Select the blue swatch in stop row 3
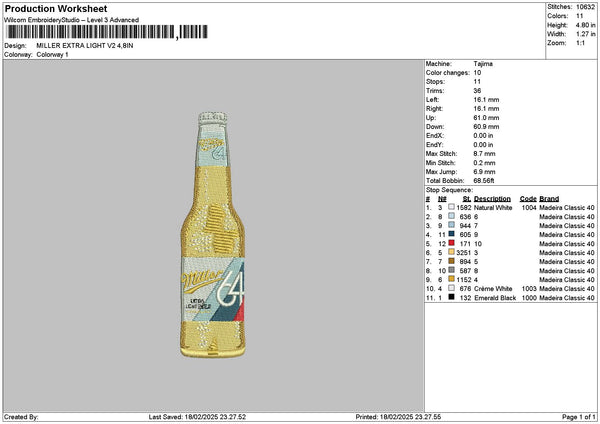Screen dimensions: 600x424 pos(452,225)
